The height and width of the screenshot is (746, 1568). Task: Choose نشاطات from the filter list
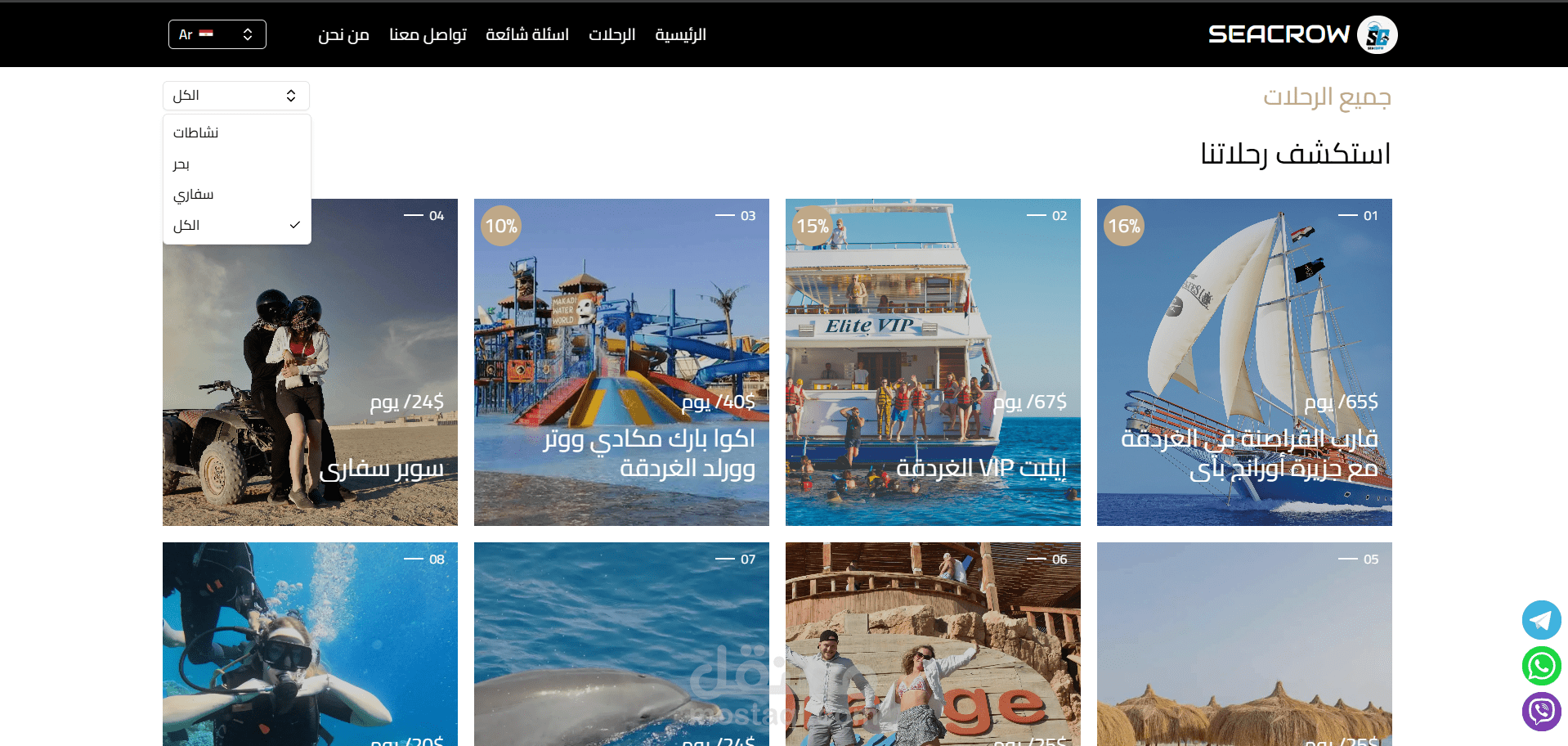point(237,133)
